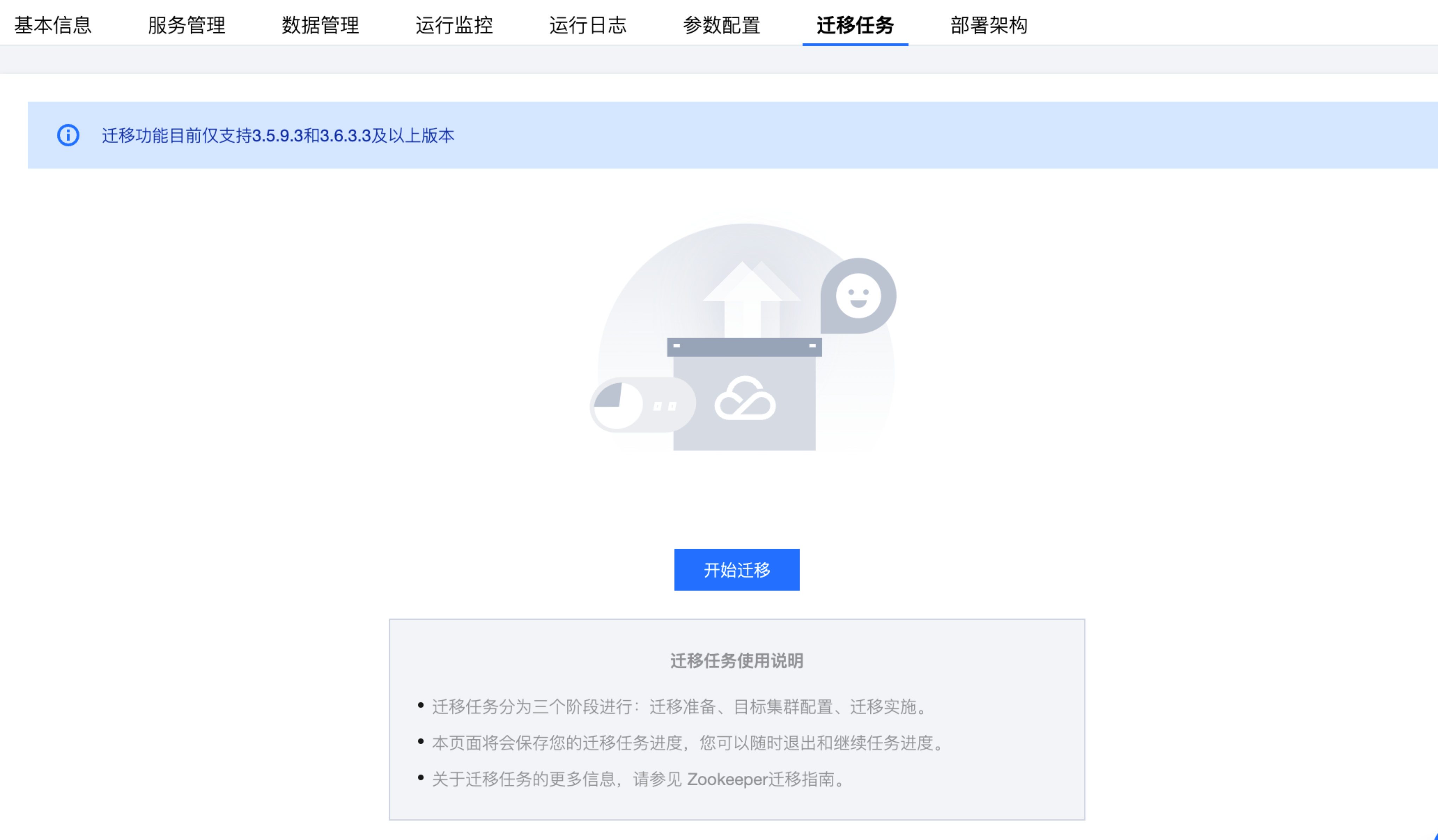Viewport: 1438px width, 840px height.
Task: Open the 基本信息 tab
Action: tap(53, 25)
